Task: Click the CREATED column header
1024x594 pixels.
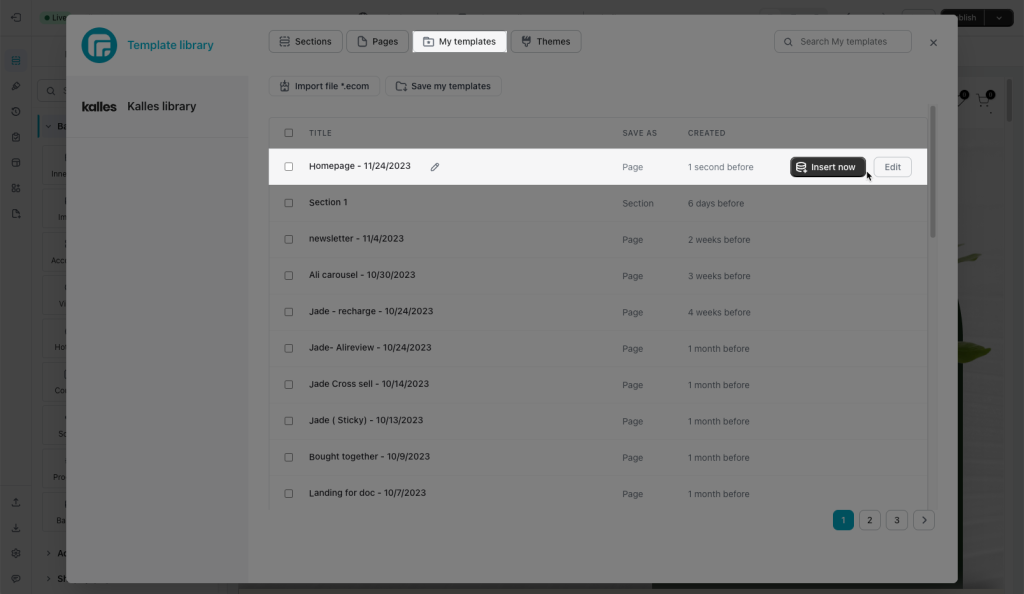Action: coord(706,133)
